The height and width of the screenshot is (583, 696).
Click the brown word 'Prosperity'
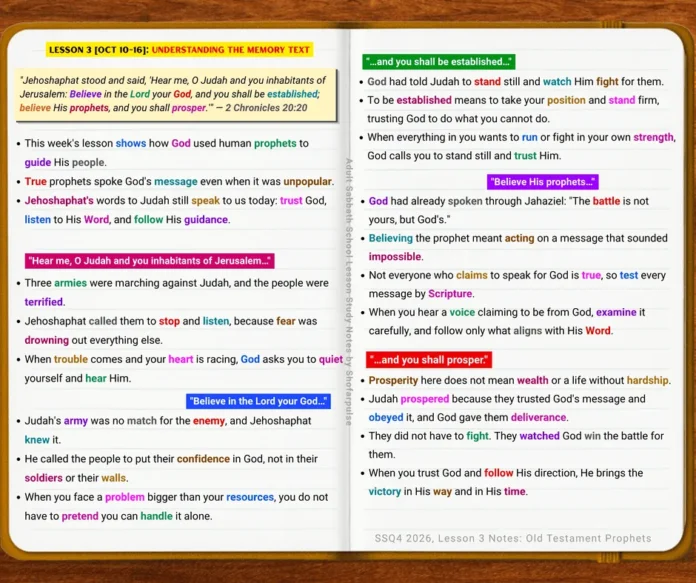coord(393,381)
